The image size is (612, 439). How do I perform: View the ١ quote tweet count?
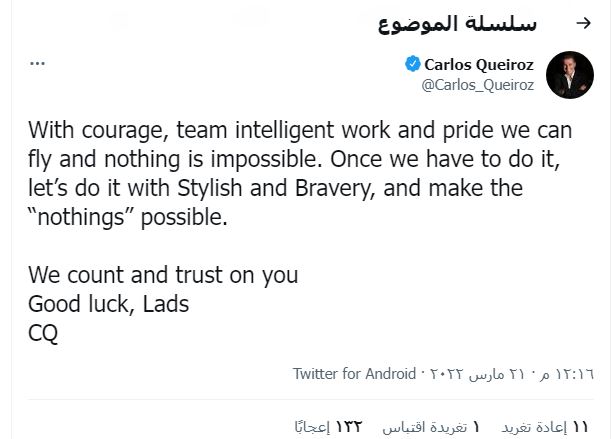(x=476, y=427)
